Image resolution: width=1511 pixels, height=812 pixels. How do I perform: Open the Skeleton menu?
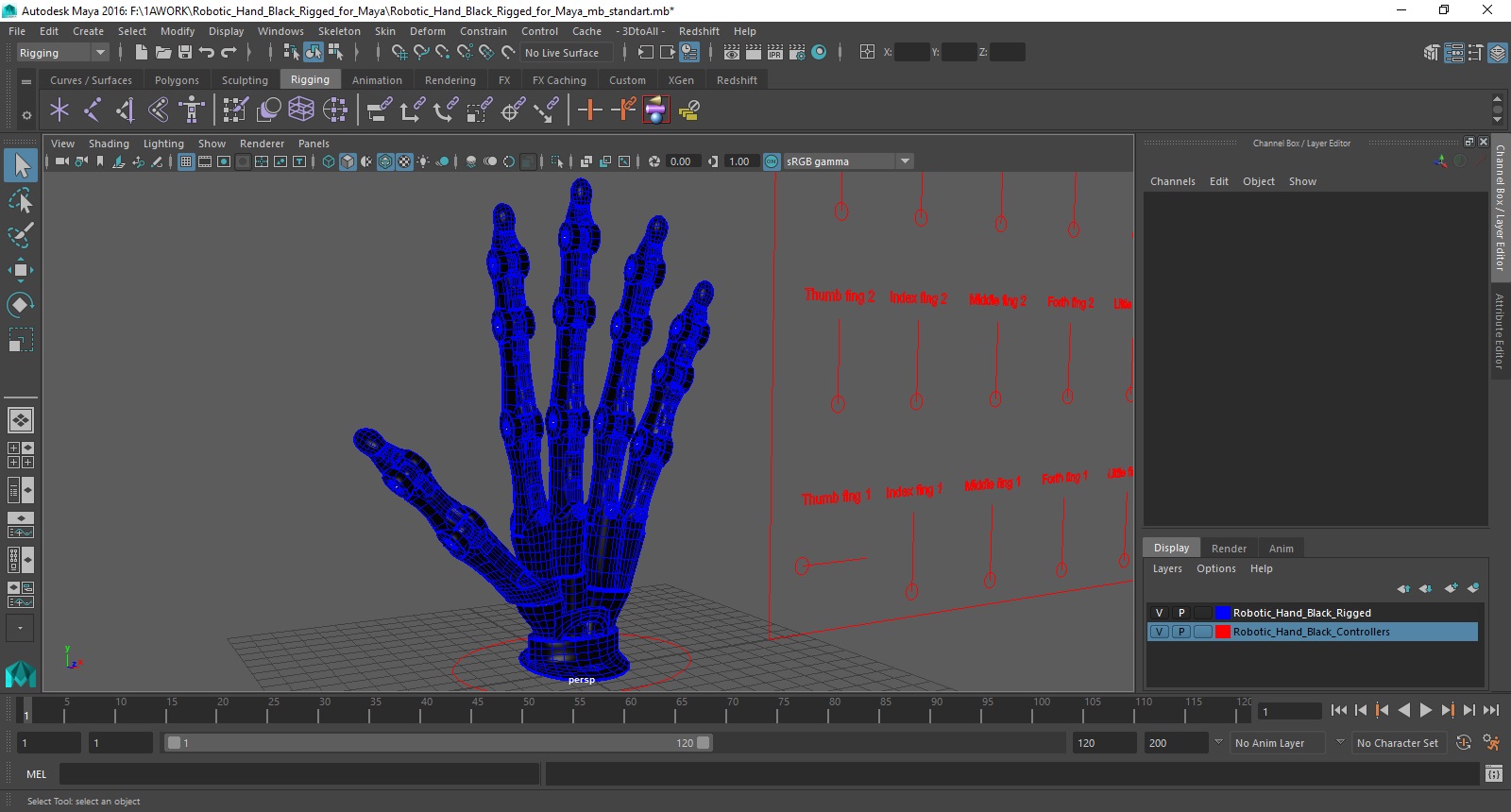pyautogui.click(x=339, y=31)
